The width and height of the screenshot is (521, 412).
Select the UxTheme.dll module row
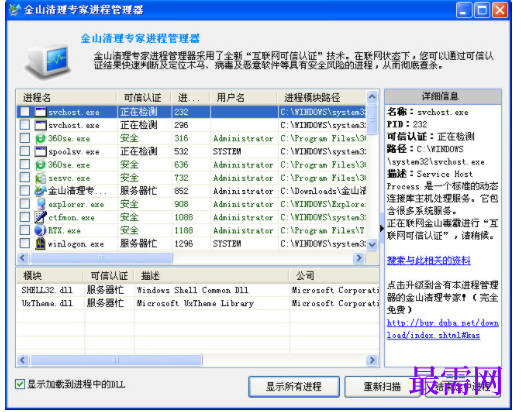pos(198,303)
